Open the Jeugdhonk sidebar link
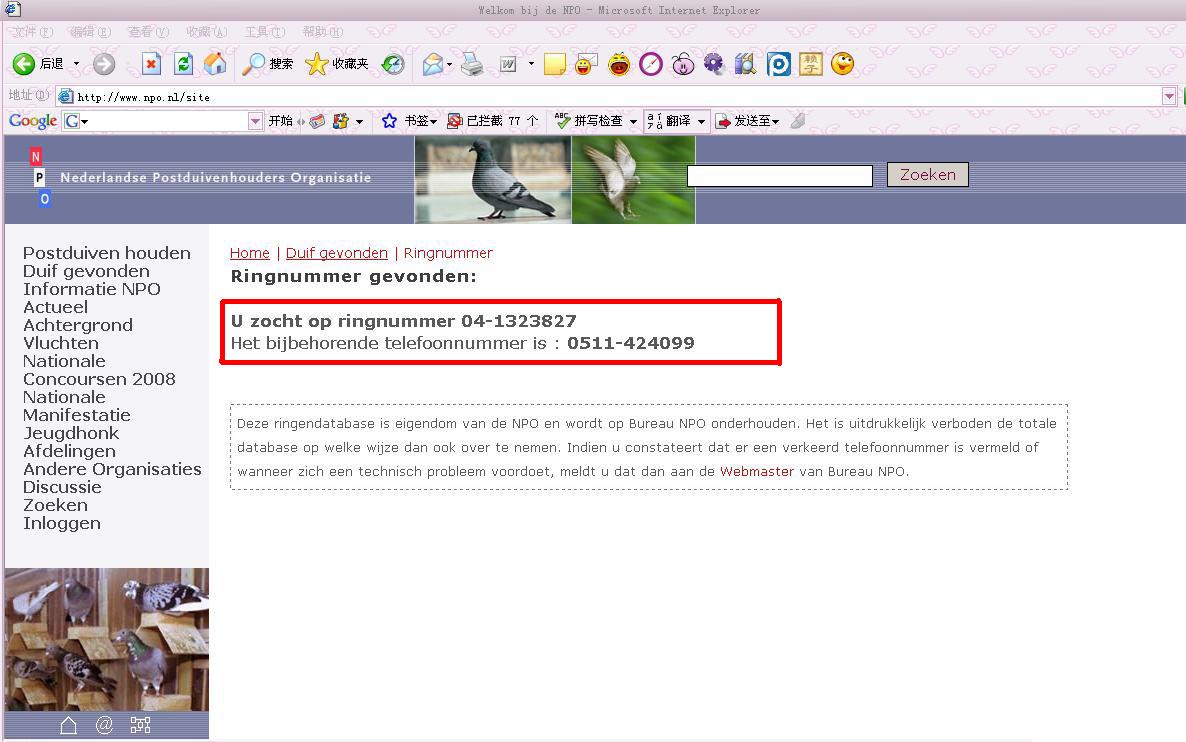This screenshot has height=742, width=1186. coord(71,433)
